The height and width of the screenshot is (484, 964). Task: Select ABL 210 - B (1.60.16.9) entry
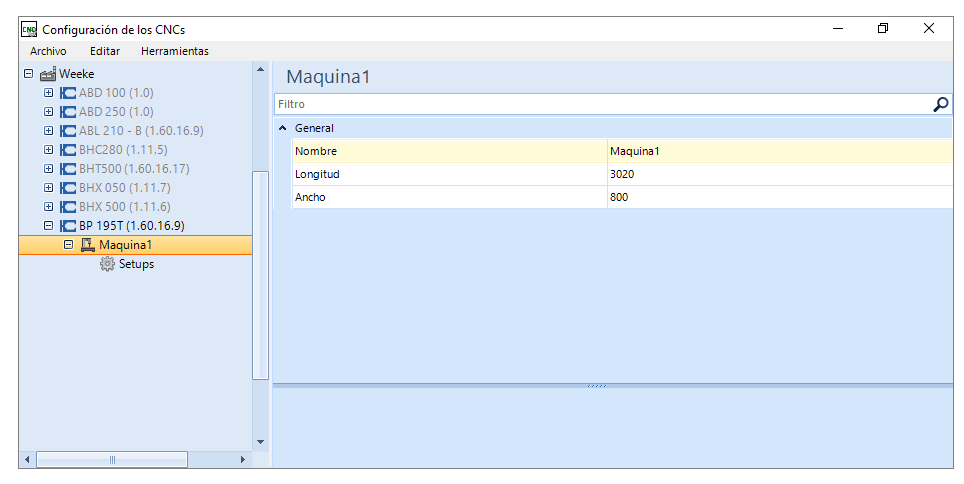tap(141, 131)
